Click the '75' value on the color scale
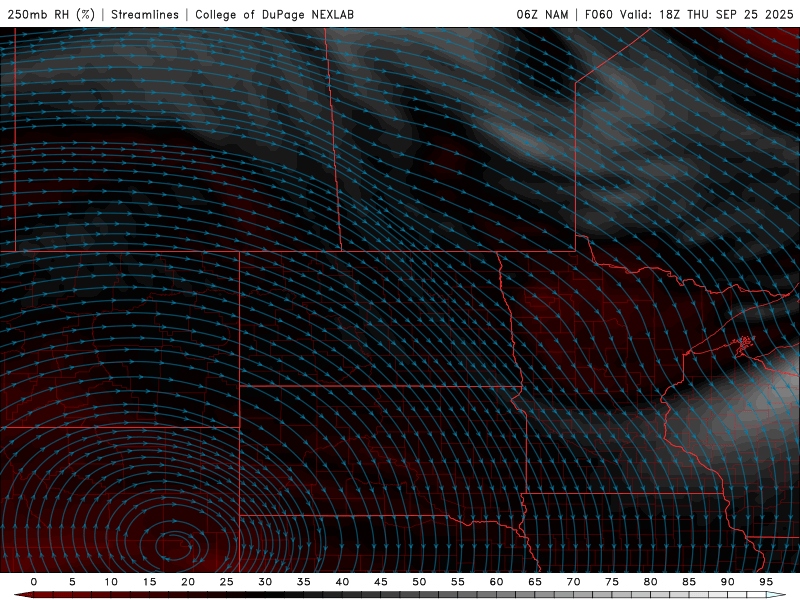 click(612, 582)
